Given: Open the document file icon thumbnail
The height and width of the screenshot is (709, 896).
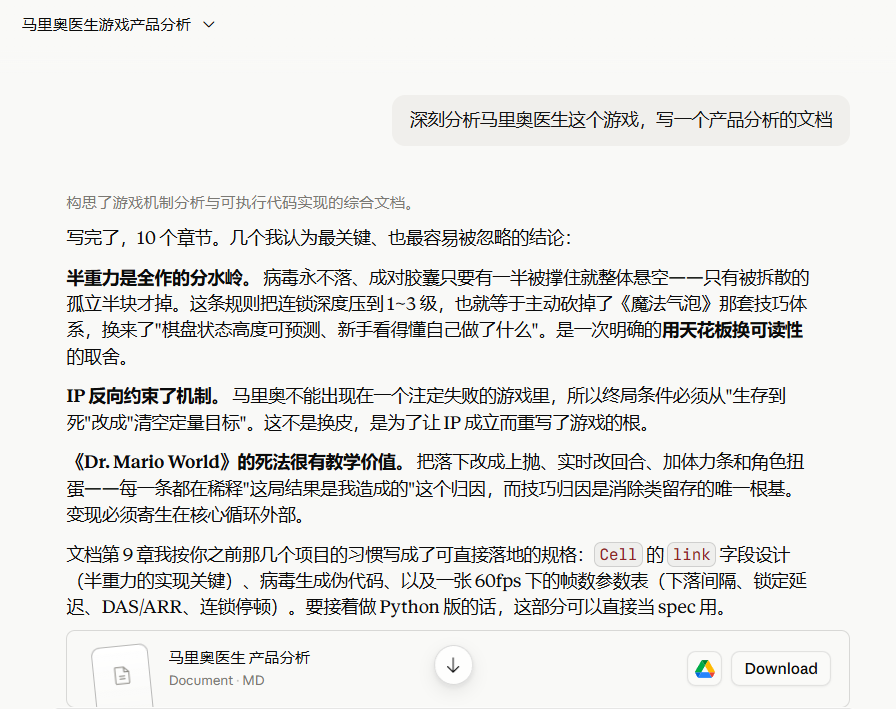Looking at the screenshot, I should pos(122,675).
